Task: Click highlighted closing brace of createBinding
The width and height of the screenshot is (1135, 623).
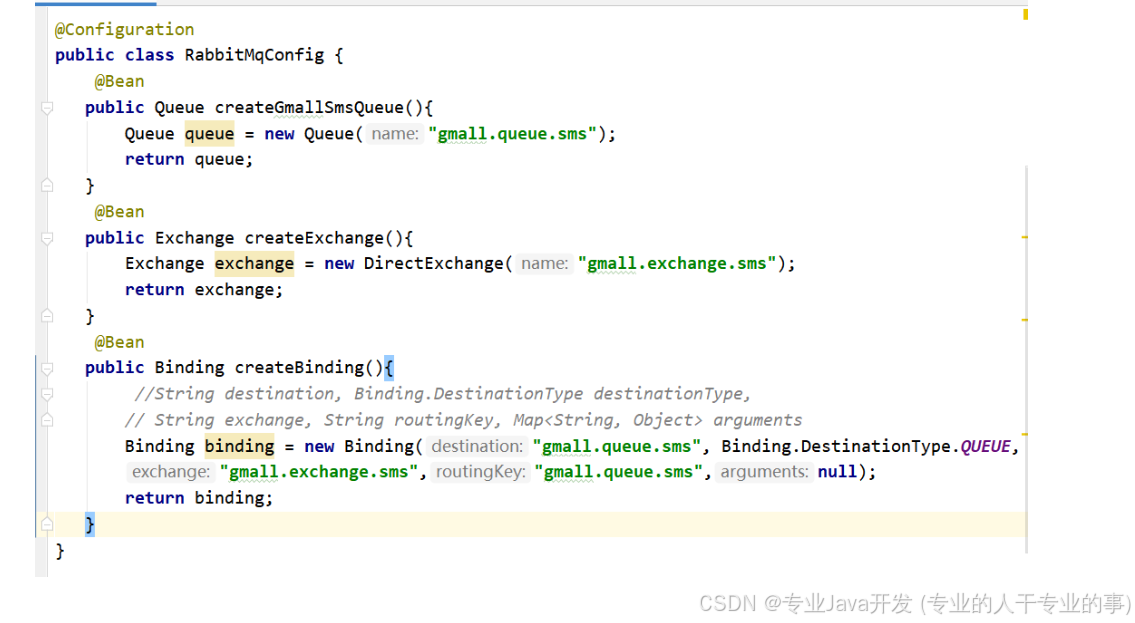Action: coord(90,525)
